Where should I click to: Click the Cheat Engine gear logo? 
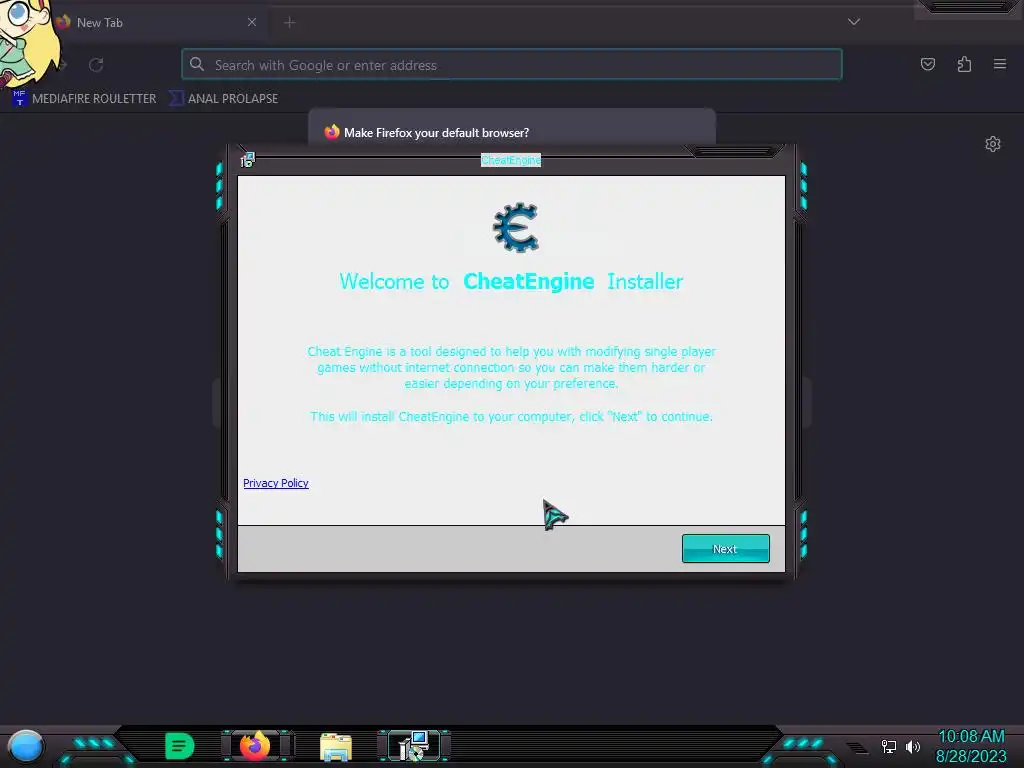(x=516, y=227)
